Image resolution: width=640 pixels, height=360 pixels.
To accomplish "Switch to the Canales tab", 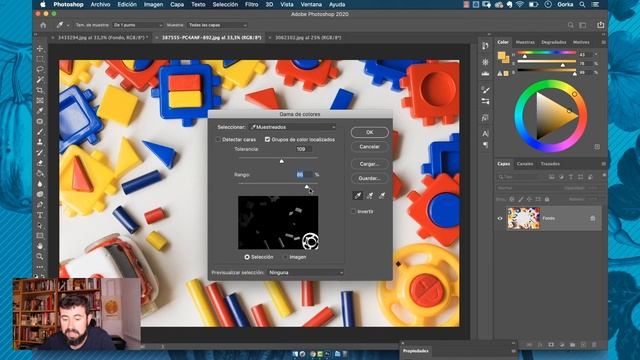I will click(x=525, y=164).
